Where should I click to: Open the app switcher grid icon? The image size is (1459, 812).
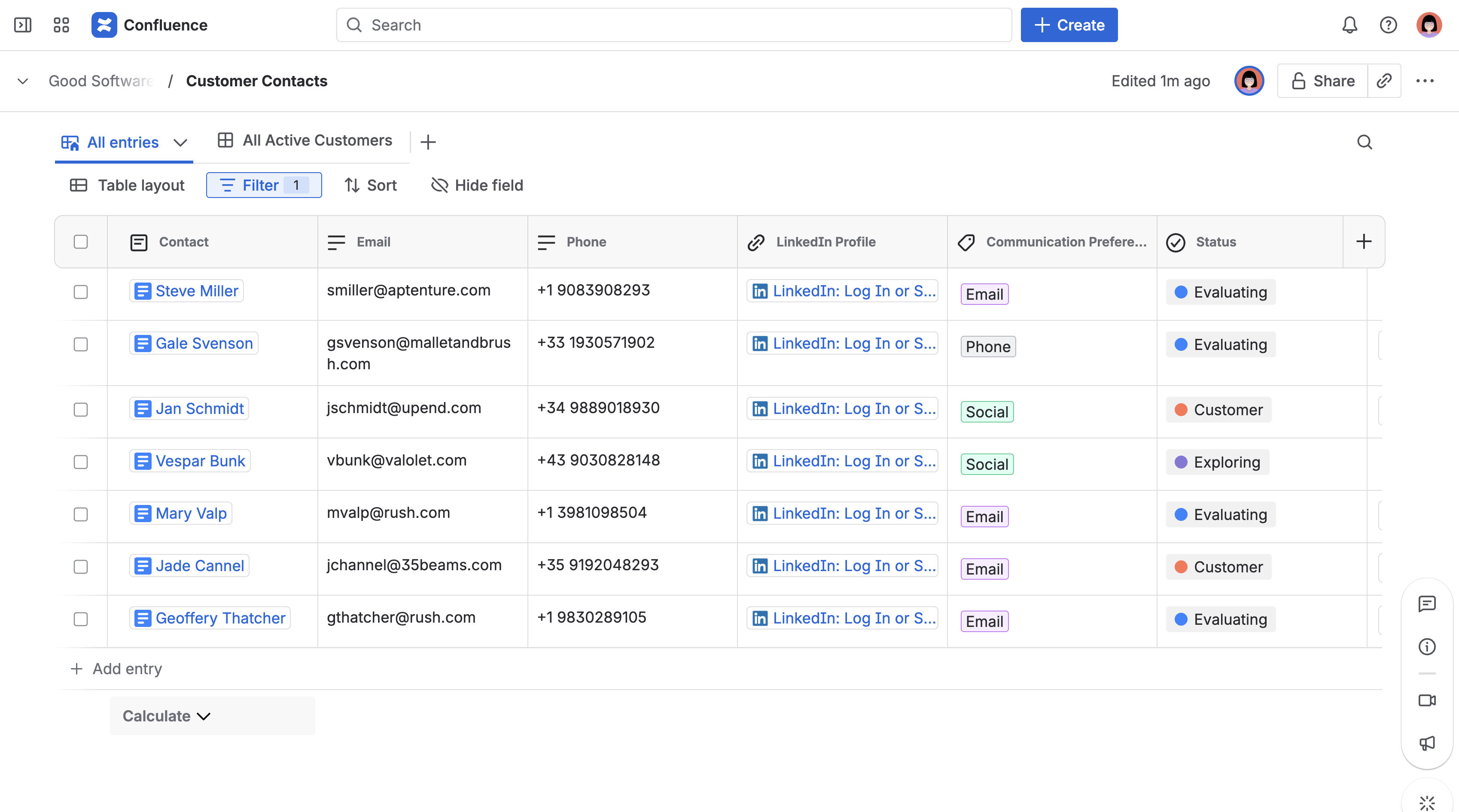pos(61,25)
